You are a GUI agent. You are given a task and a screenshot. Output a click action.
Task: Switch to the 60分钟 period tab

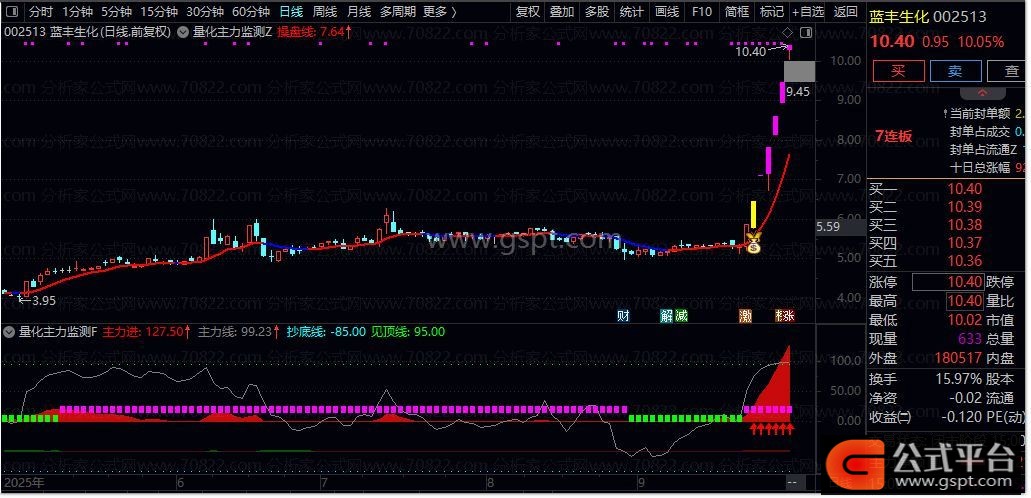[250, 12]
